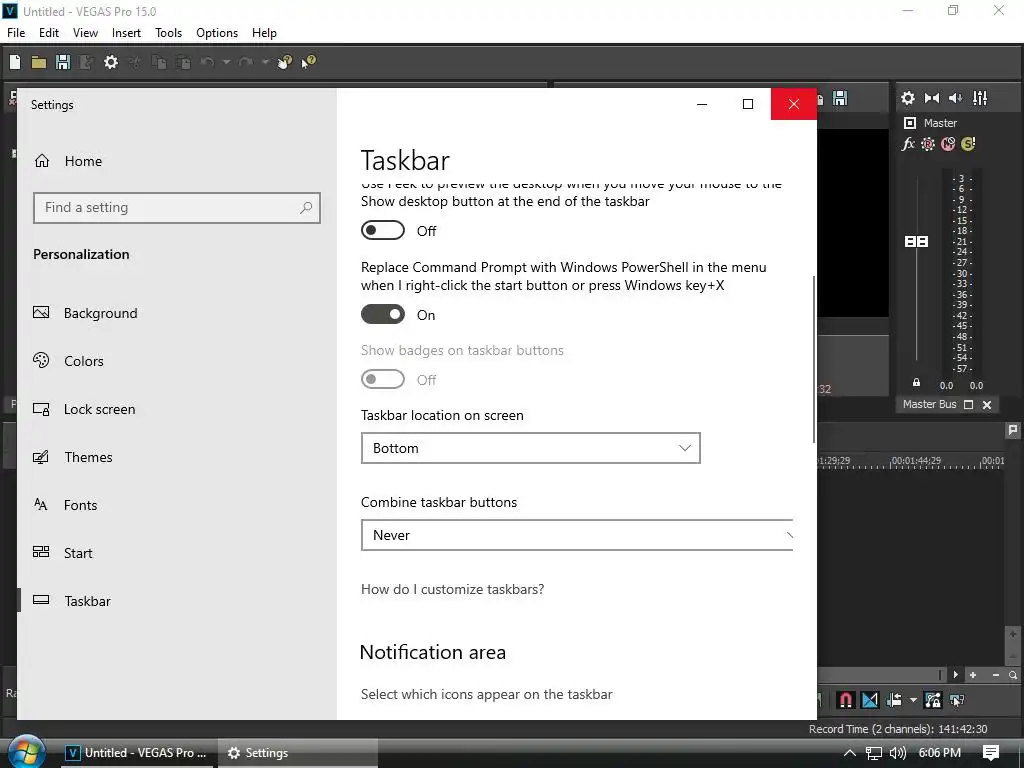Click the Open folder icon in VEGAS toolbar
The width and height of the screenshot is (1024, 768).
(39, 62)
